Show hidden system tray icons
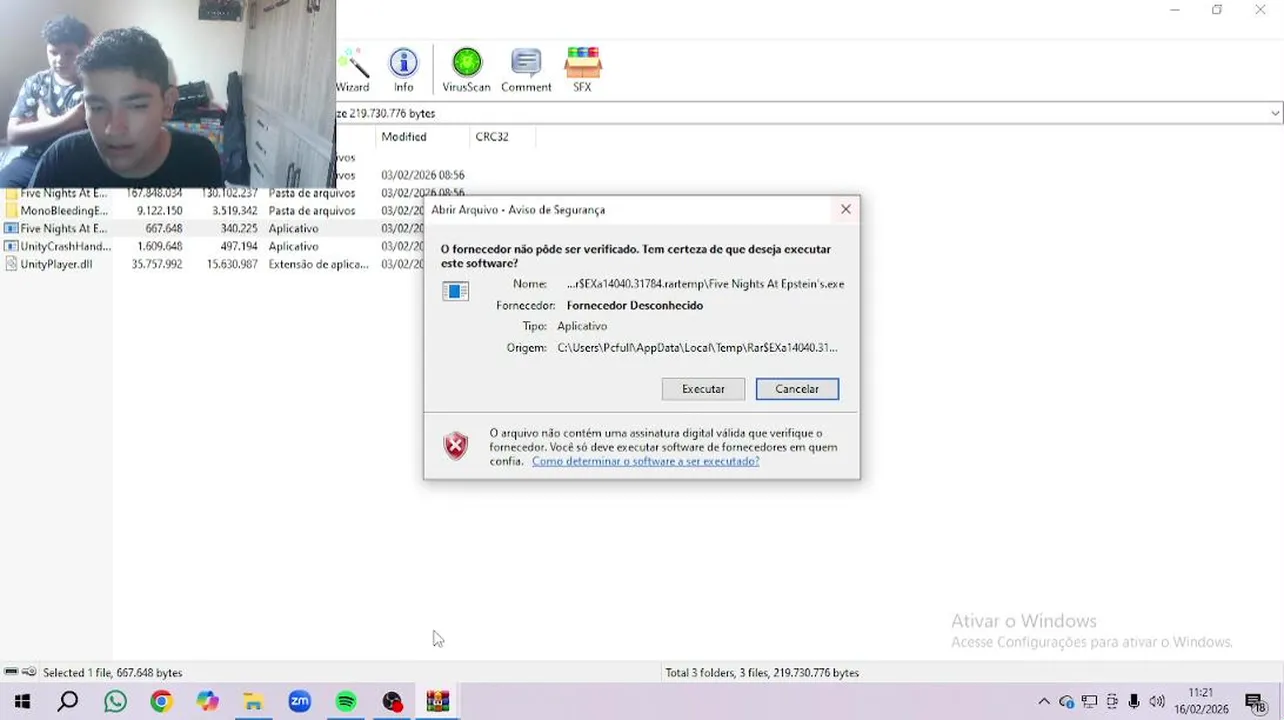This screenshot has width=1284, height=720. point(1044,702)
